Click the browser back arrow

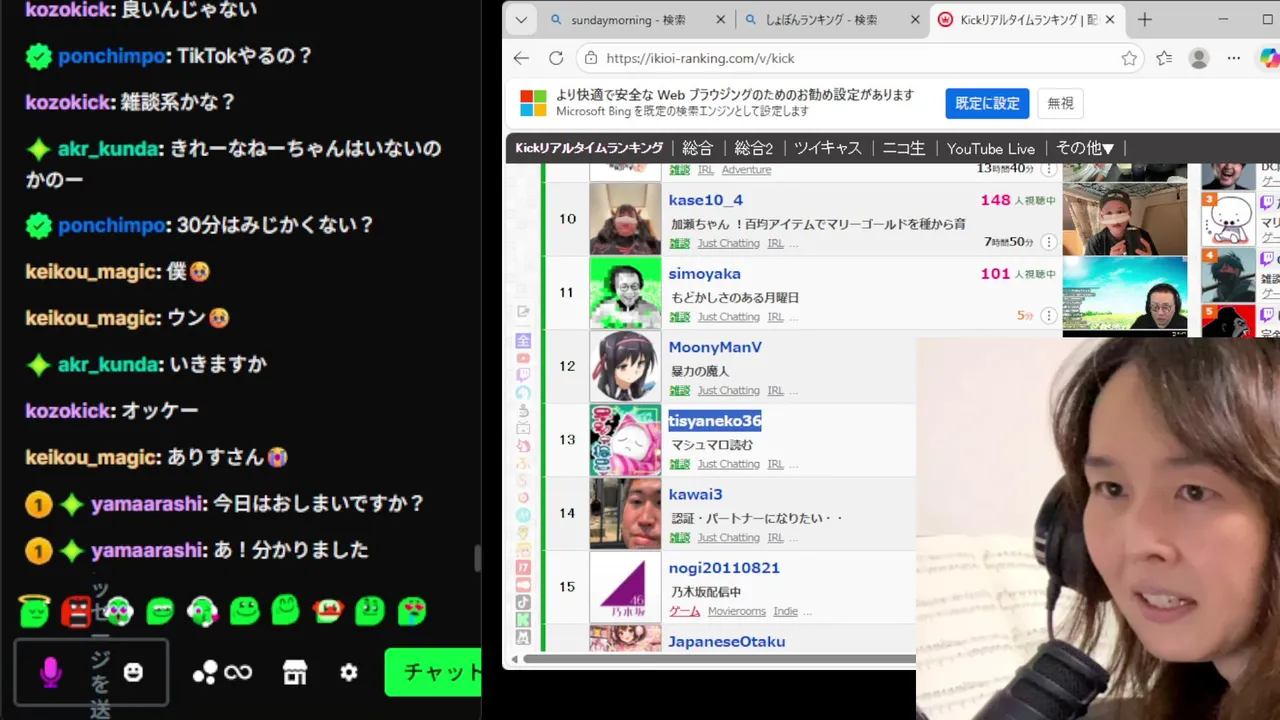[521, 58]
